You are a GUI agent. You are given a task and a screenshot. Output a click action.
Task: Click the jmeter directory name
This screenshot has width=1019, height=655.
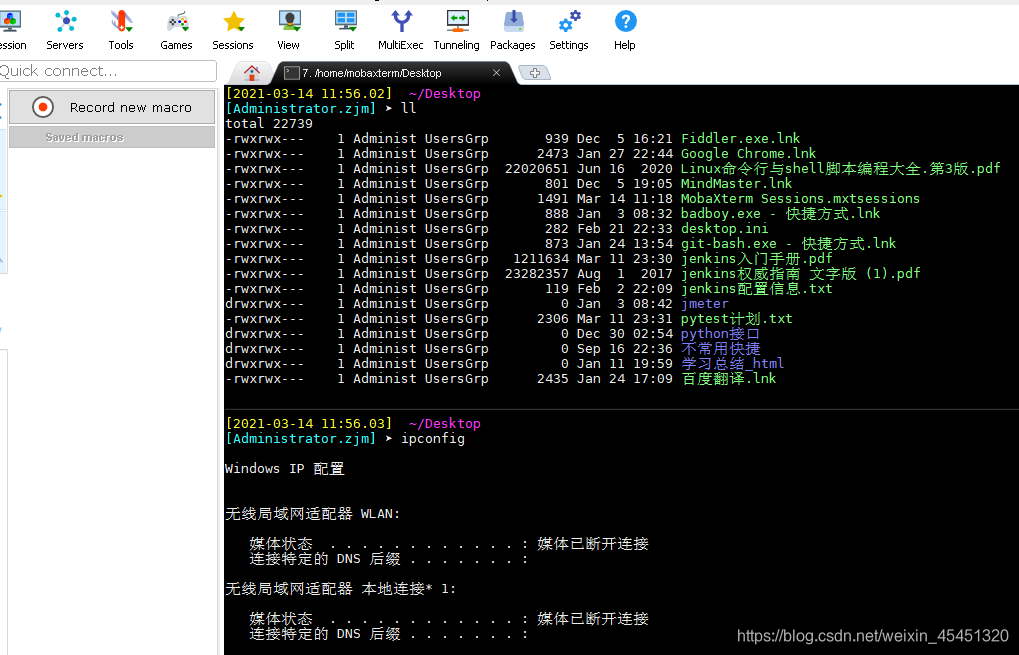[x=704, y=303]
